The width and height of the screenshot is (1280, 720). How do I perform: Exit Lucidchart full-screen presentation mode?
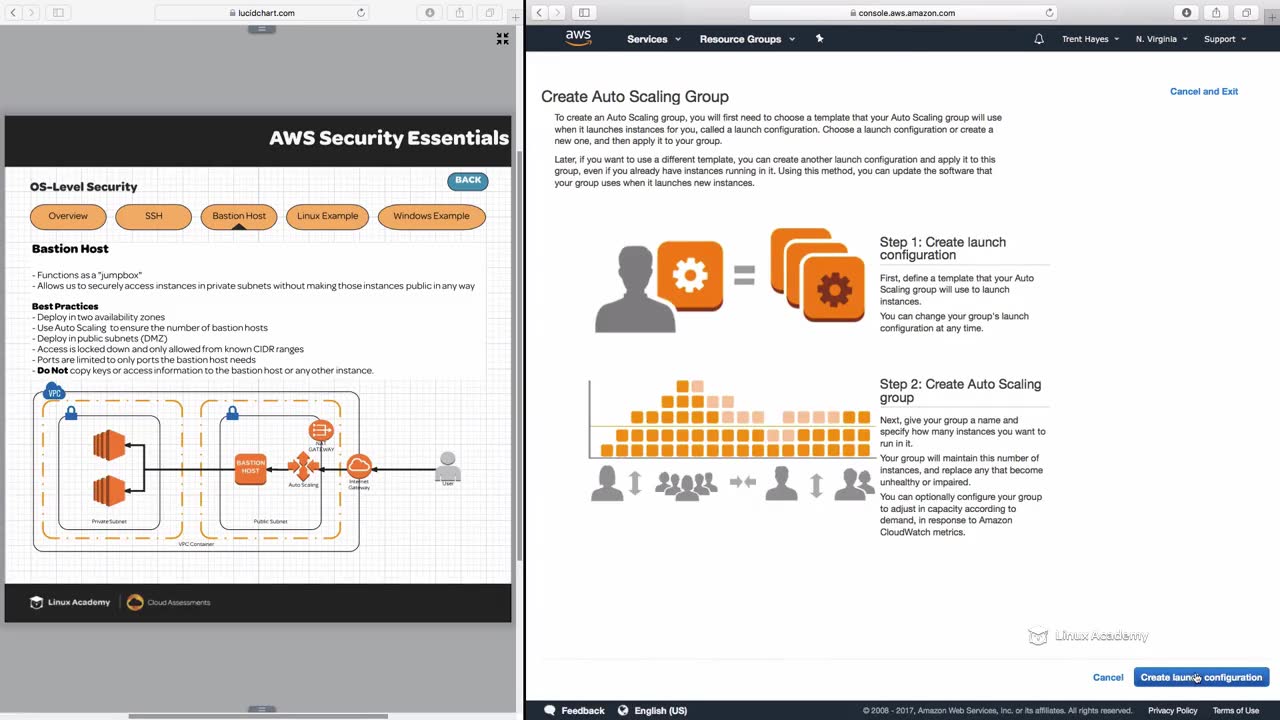pyautogui.click(x=503, y=39)
